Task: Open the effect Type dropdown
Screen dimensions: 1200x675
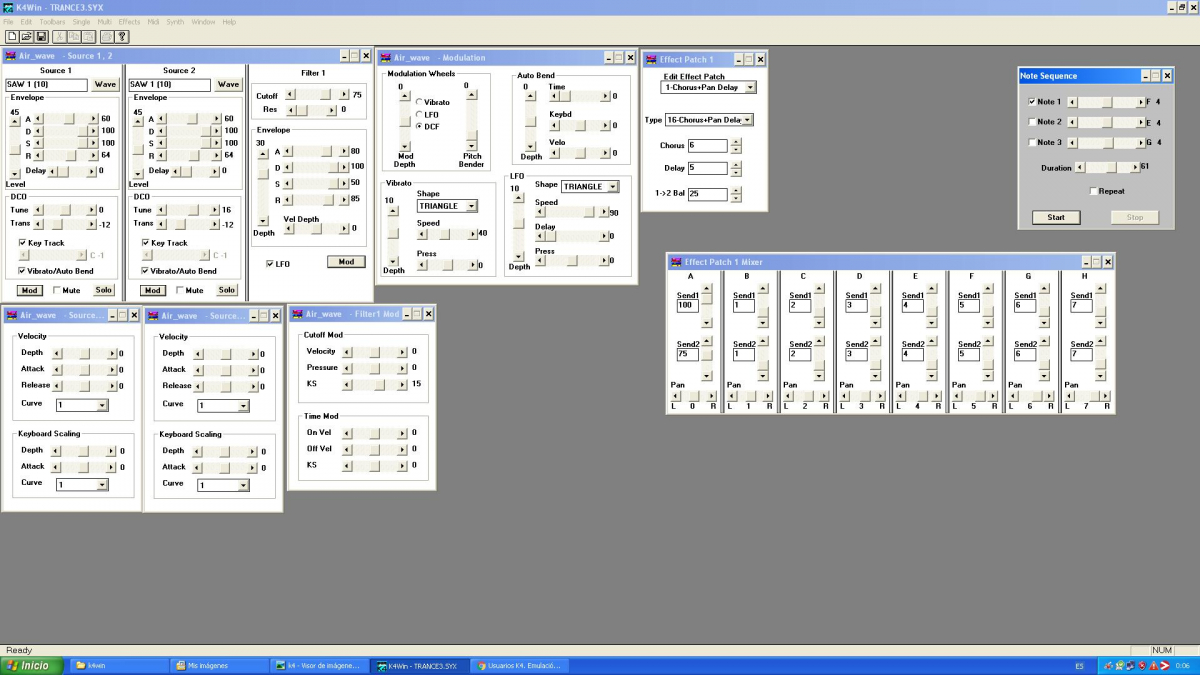Action: pos(746,120)
